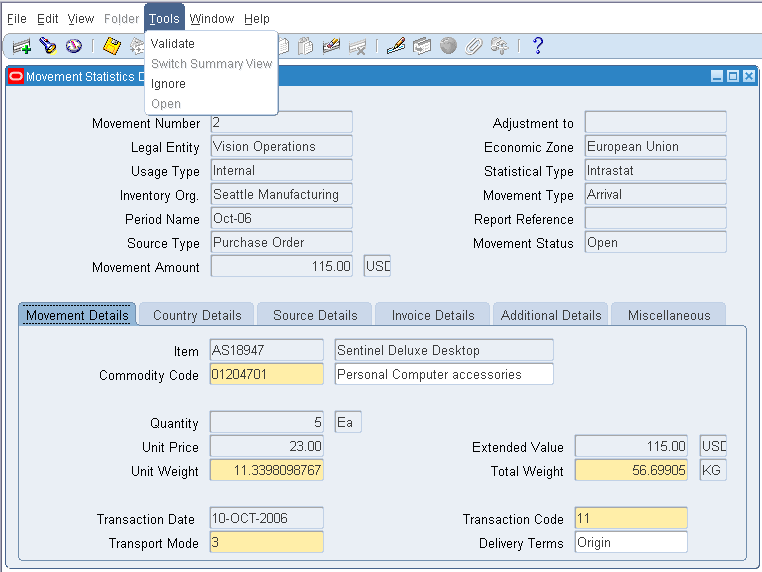Open the Show Navigator compass icon

74,46
